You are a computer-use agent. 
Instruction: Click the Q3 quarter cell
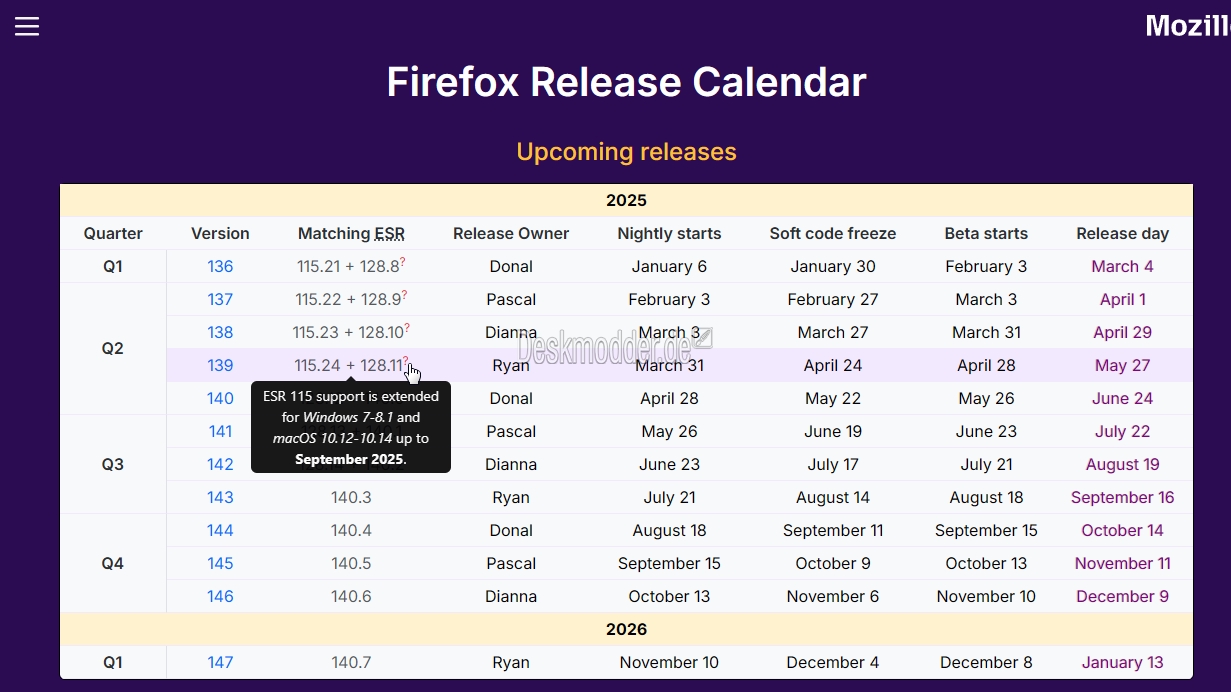coord(113,464)
